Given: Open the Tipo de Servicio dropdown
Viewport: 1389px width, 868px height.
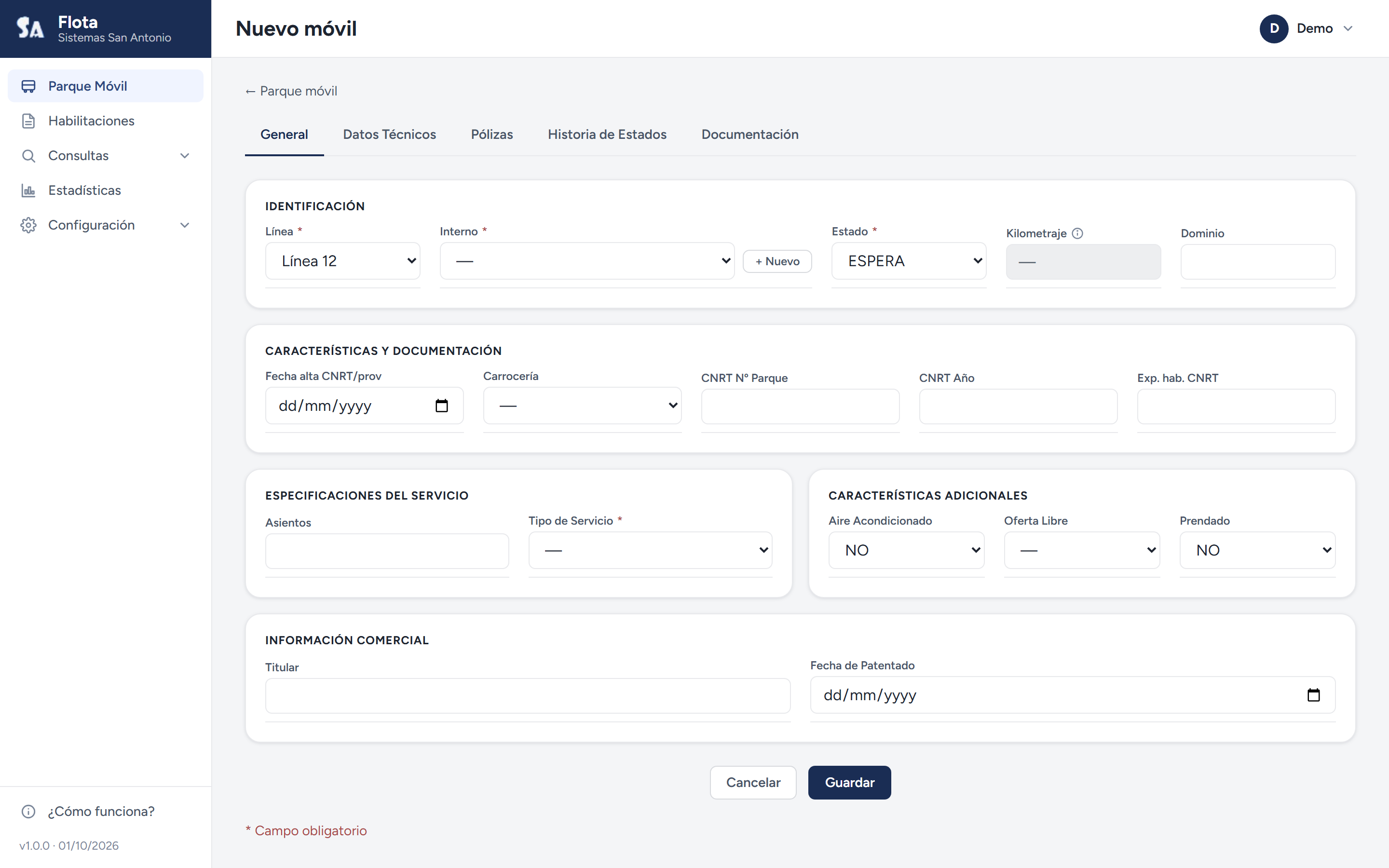Looking at the screenshot, I should pyautogui.click(x=650, y=551).
